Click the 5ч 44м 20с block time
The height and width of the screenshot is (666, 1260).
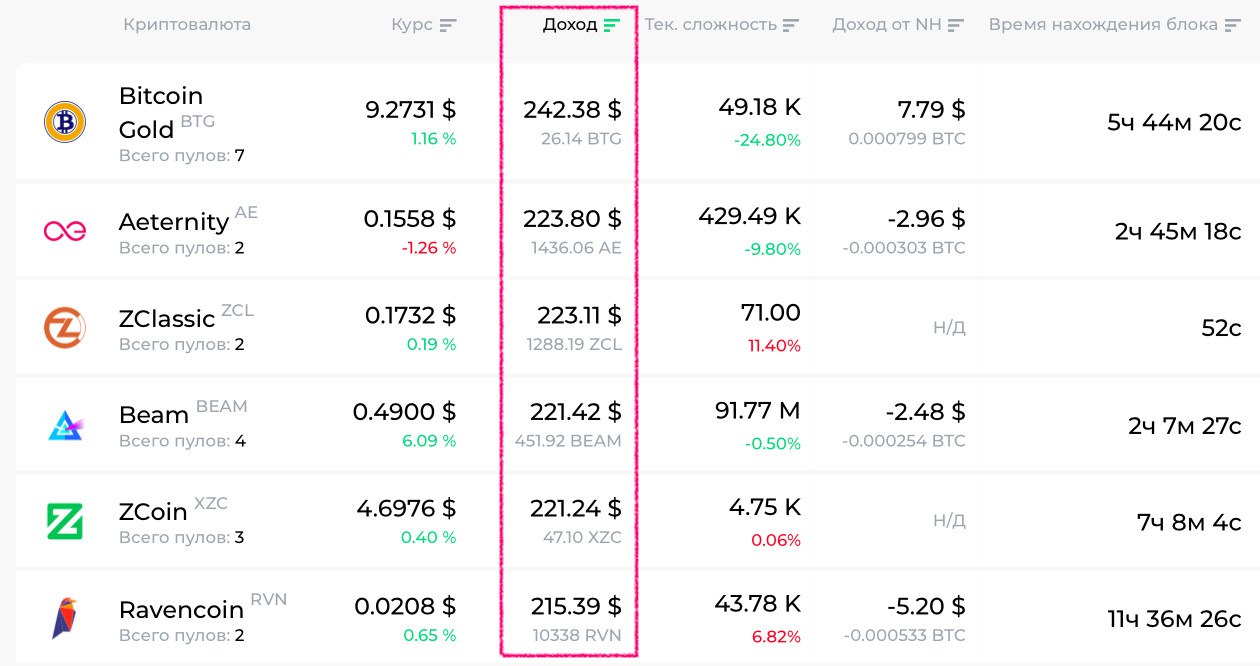point(1174,123)
